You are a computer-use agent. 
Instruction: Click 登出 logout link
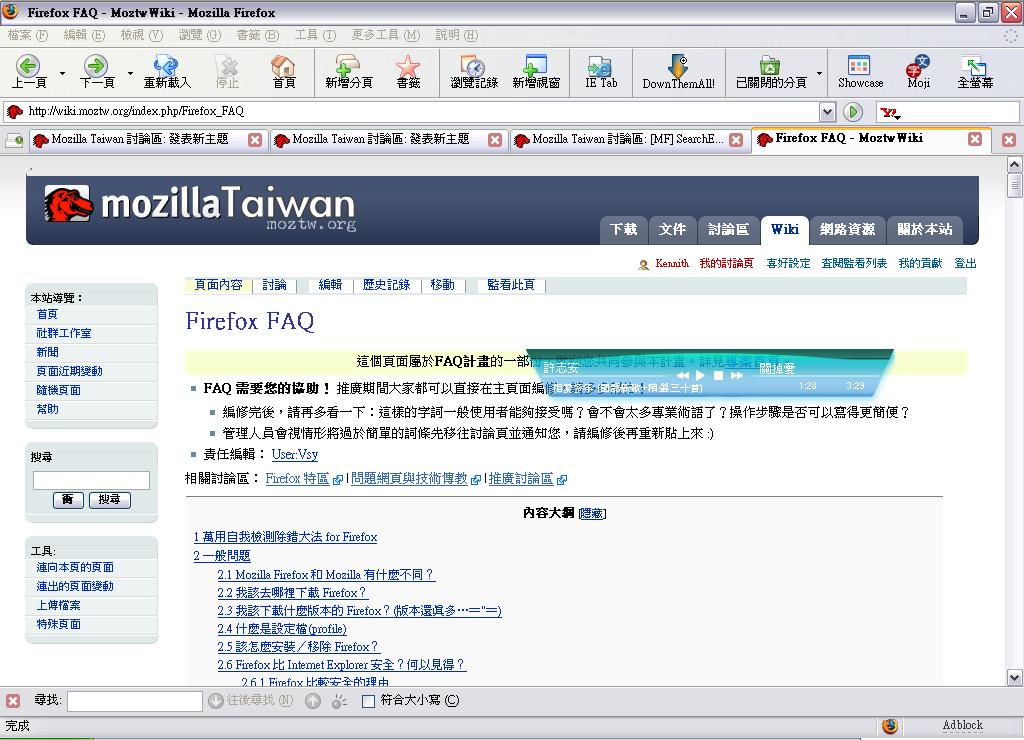tap(965, 263)
